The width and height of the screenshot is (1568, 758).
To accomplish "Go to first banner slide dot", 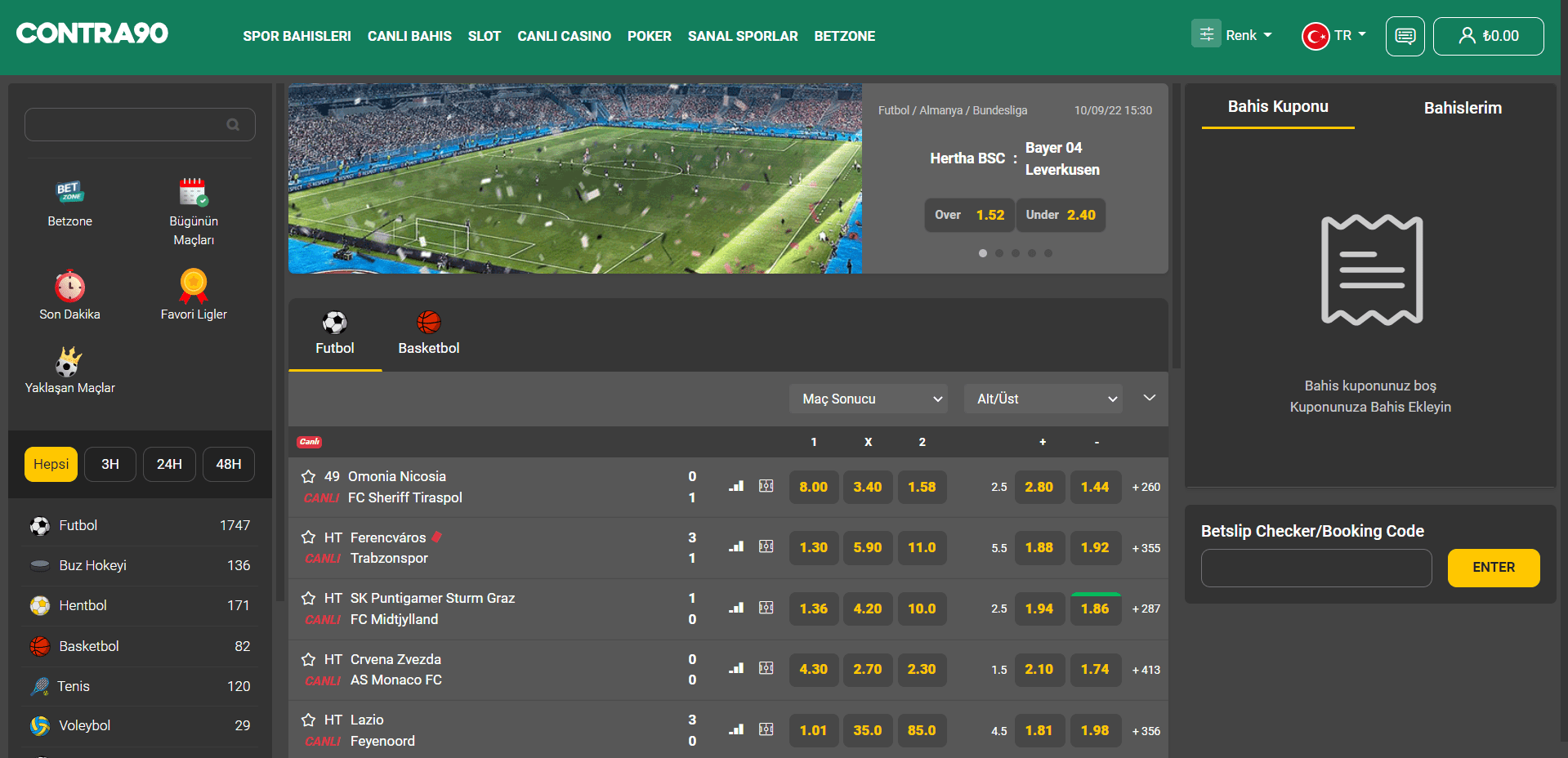I will coord(983,253).
